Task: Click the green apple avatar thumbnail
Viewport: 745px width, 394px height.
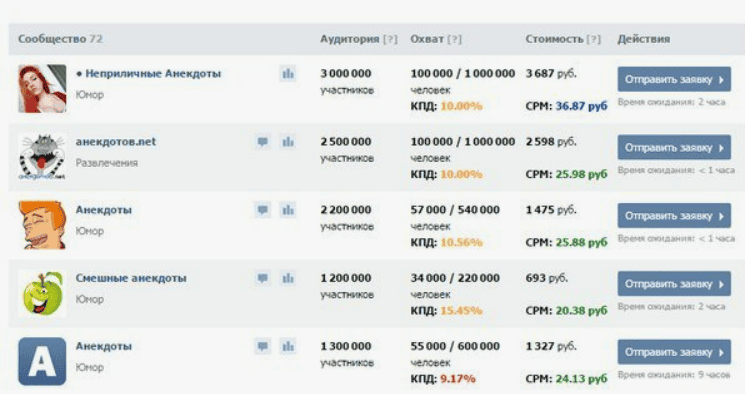Action: 42,293
